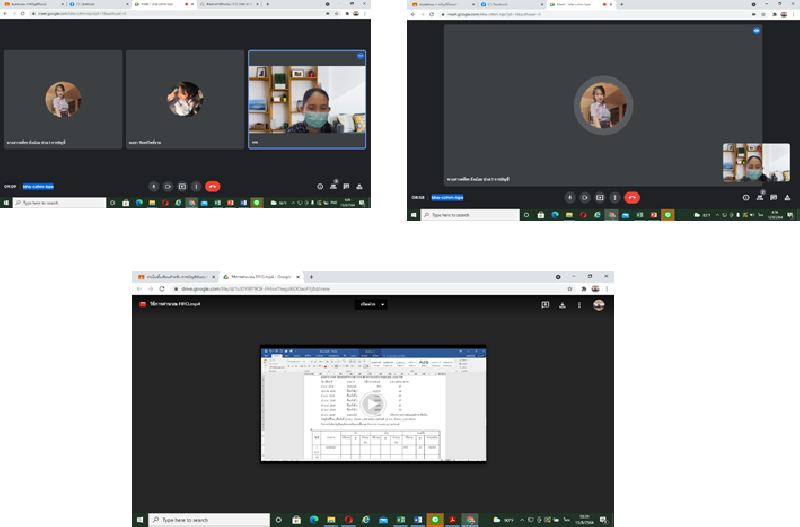Open the add comment icon in Drive viewer
Image resolution: width=800 pixels, height=527 pixels.
tap(545, 304)
